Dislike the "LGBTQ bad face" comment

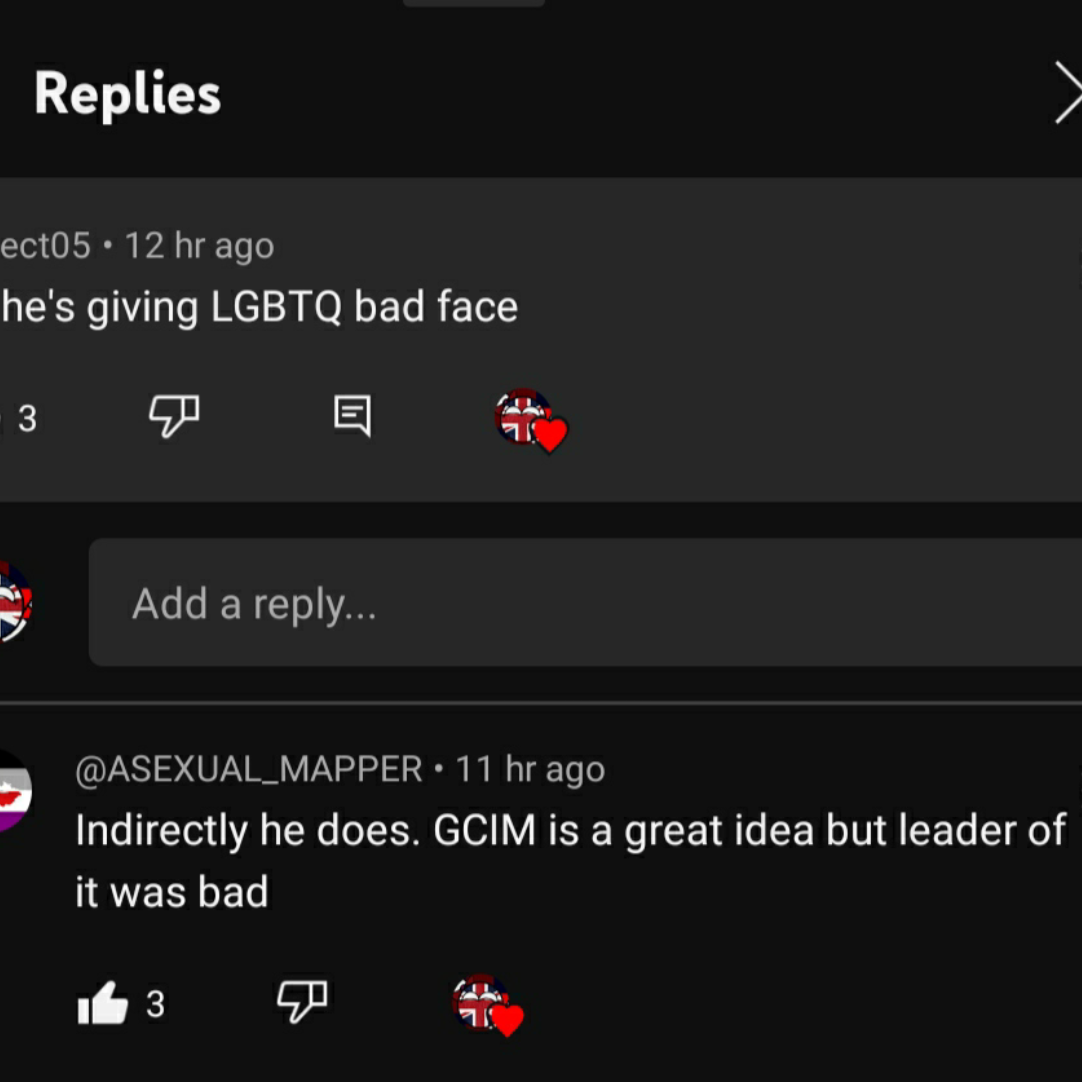tap(174, 415)
